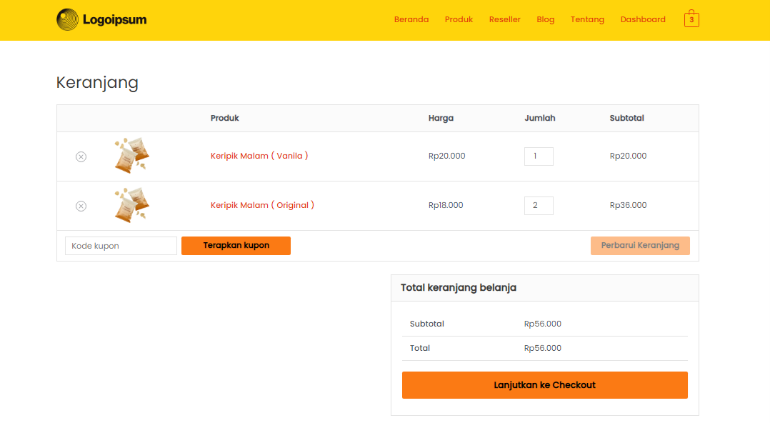Screen dimensions: 770x423
Task: Proceed with Lanjutkan ke Checkout button
Action: (x=544, y=385)
